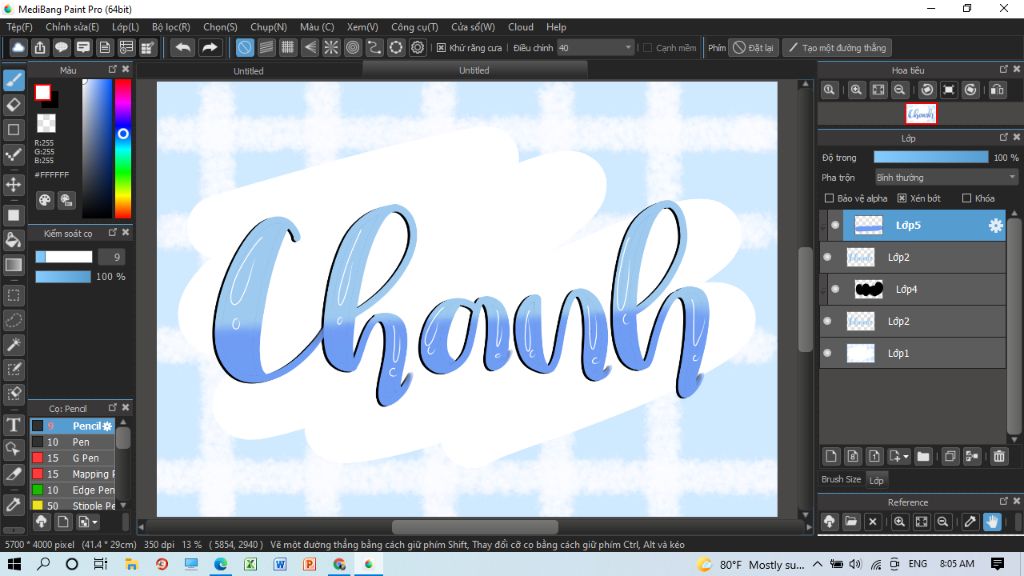Click the white foreground color swatch
The width and height of the screenshot is (1024, 576).
point(43,93)
